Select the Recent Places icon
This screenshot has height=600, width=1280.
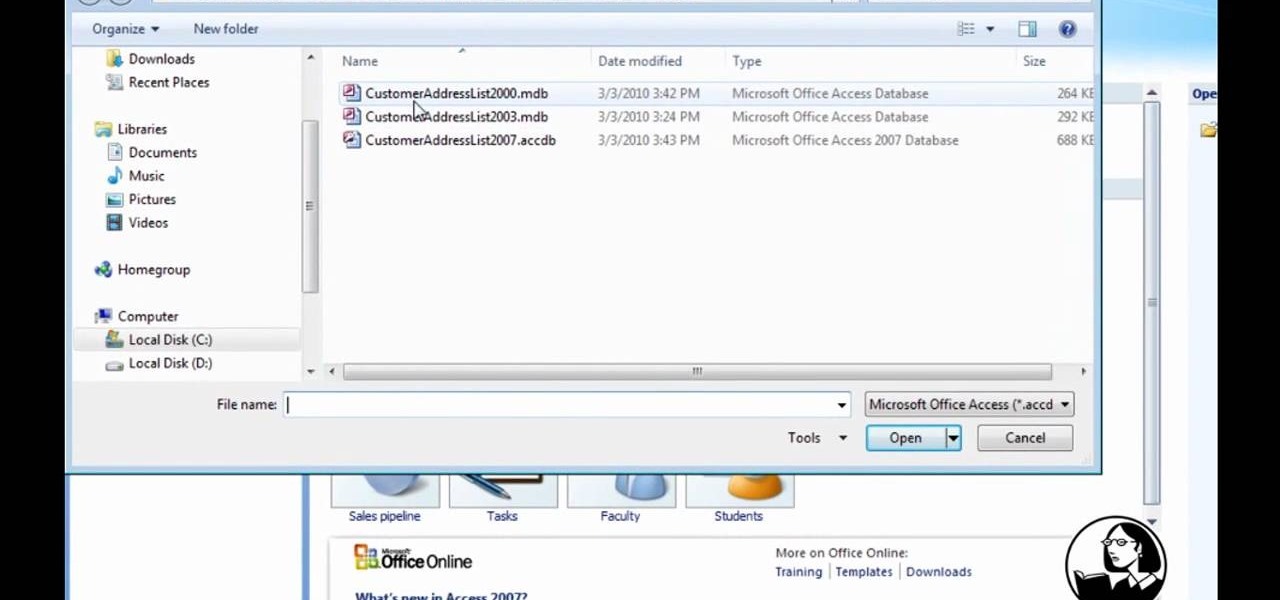click(x=113, y=82)
